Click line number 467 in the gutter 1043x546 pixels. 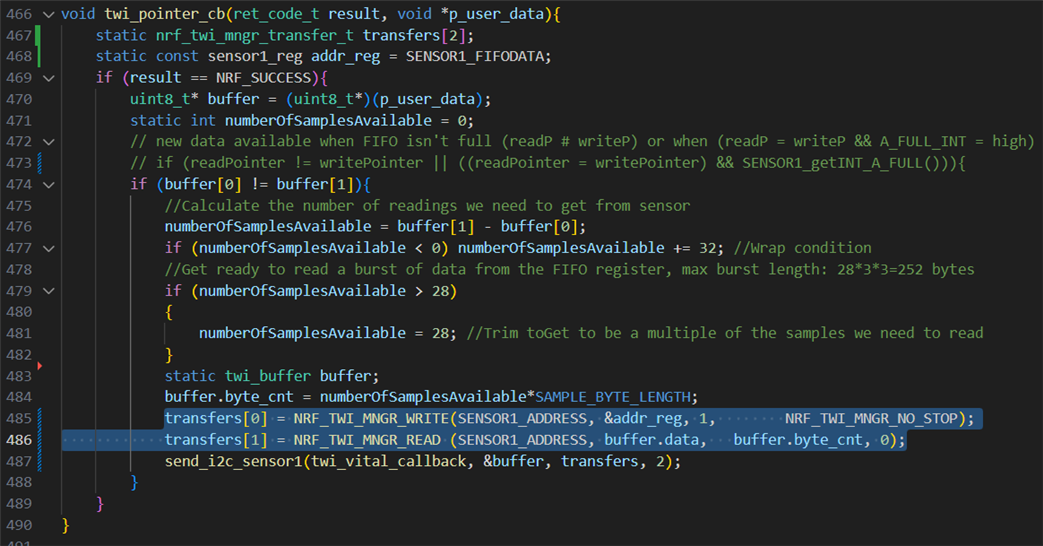pyautogui.click(x=19, y=35)
